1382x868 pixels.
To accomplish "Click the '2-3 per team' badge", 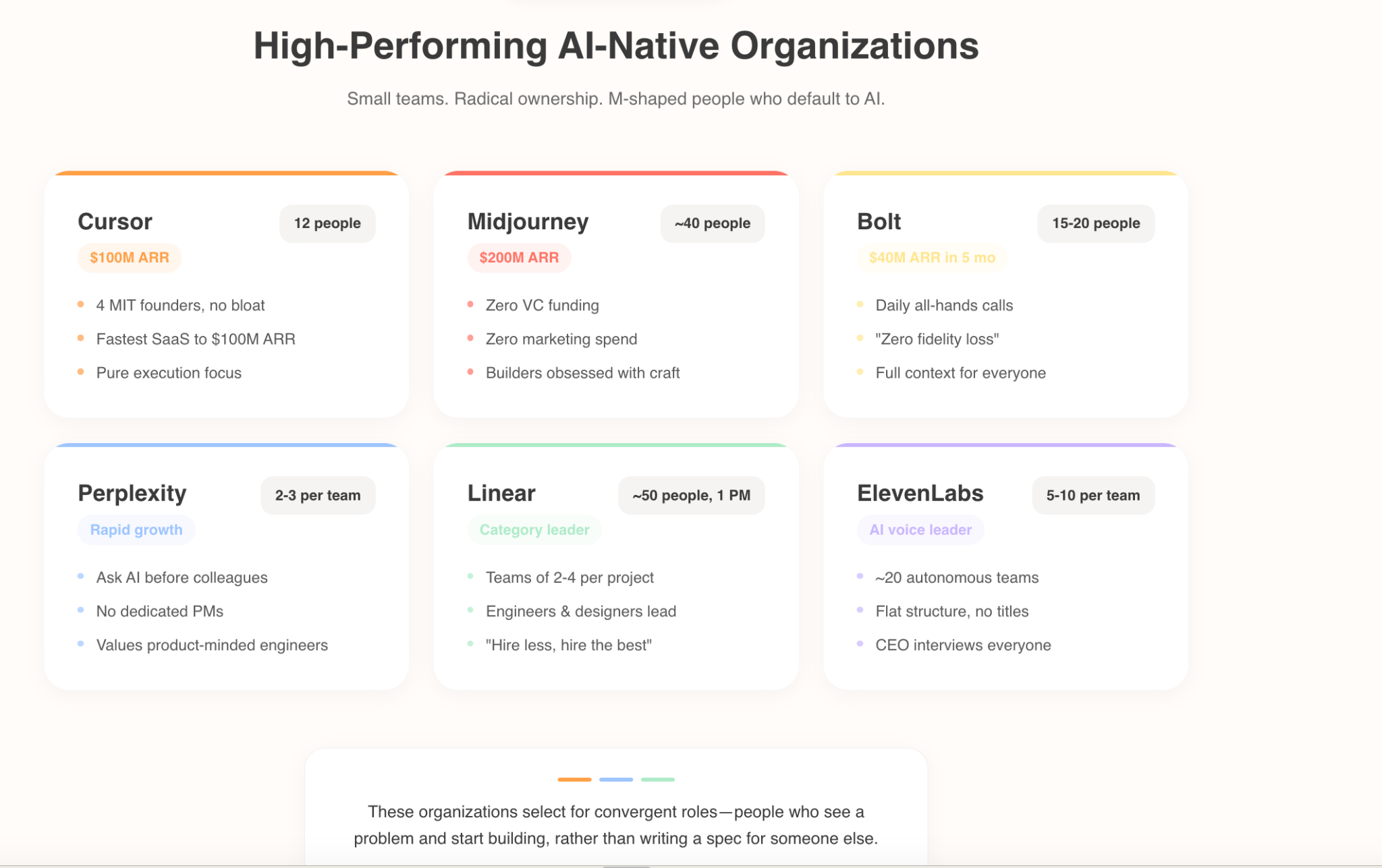I will [x=318, y=496].
